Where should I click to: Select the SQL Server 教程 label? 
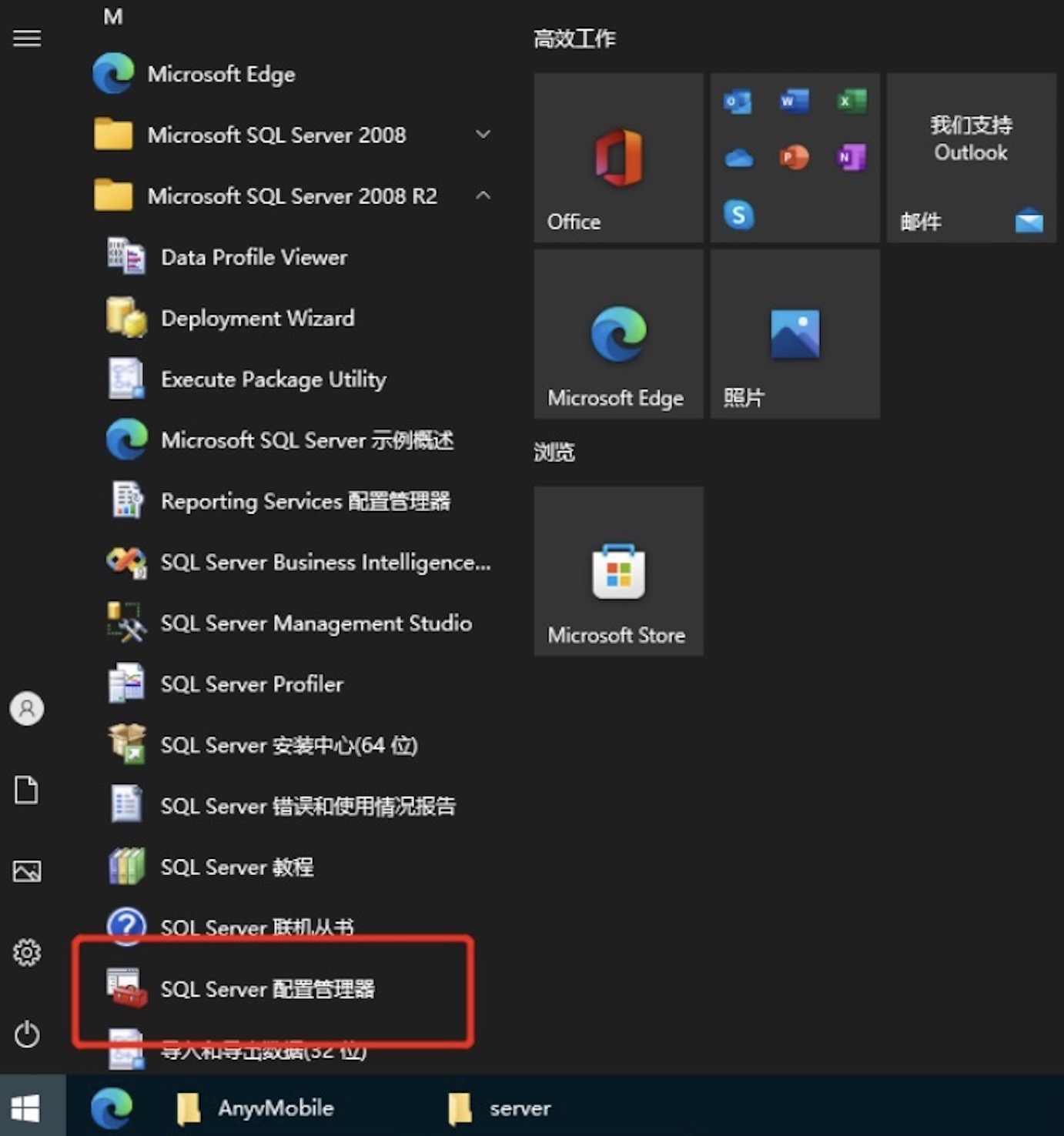coord(237,867)
